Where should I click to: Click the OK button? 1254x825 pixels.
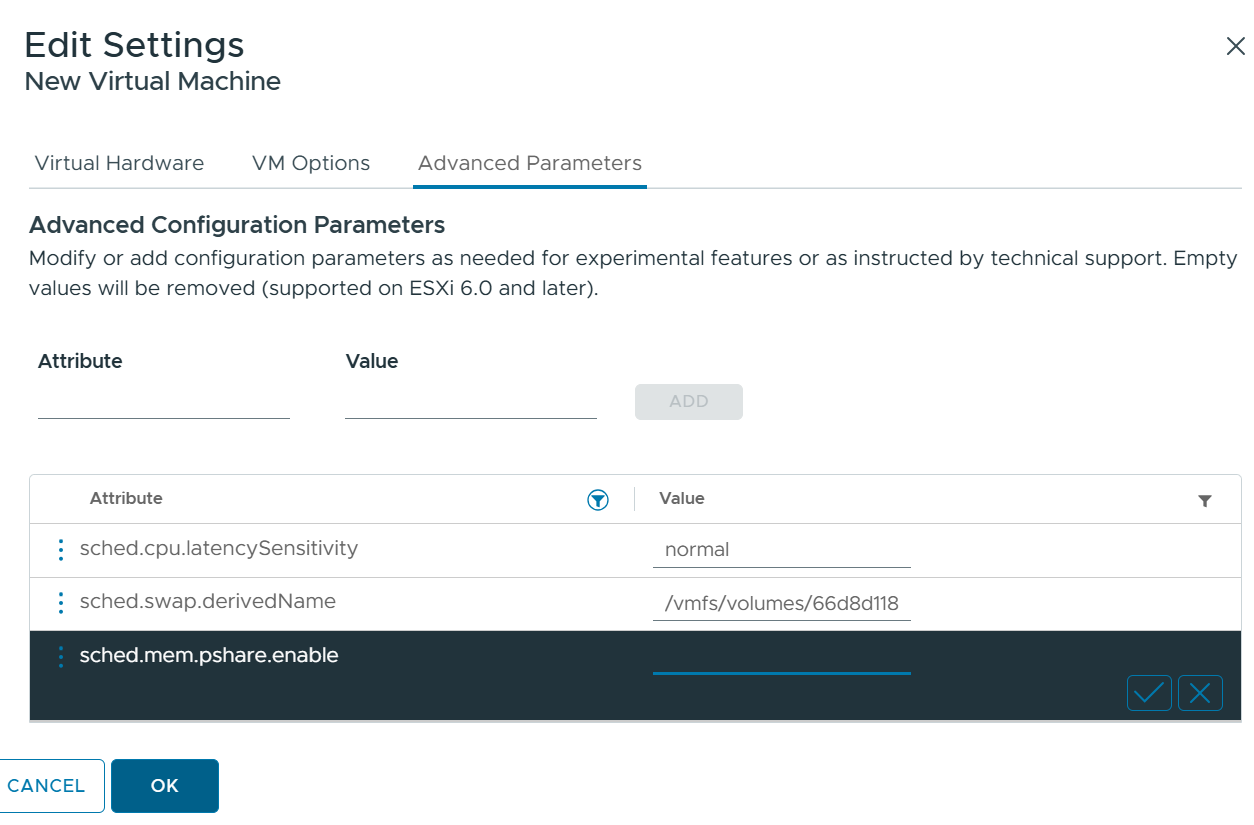point(165,786)
